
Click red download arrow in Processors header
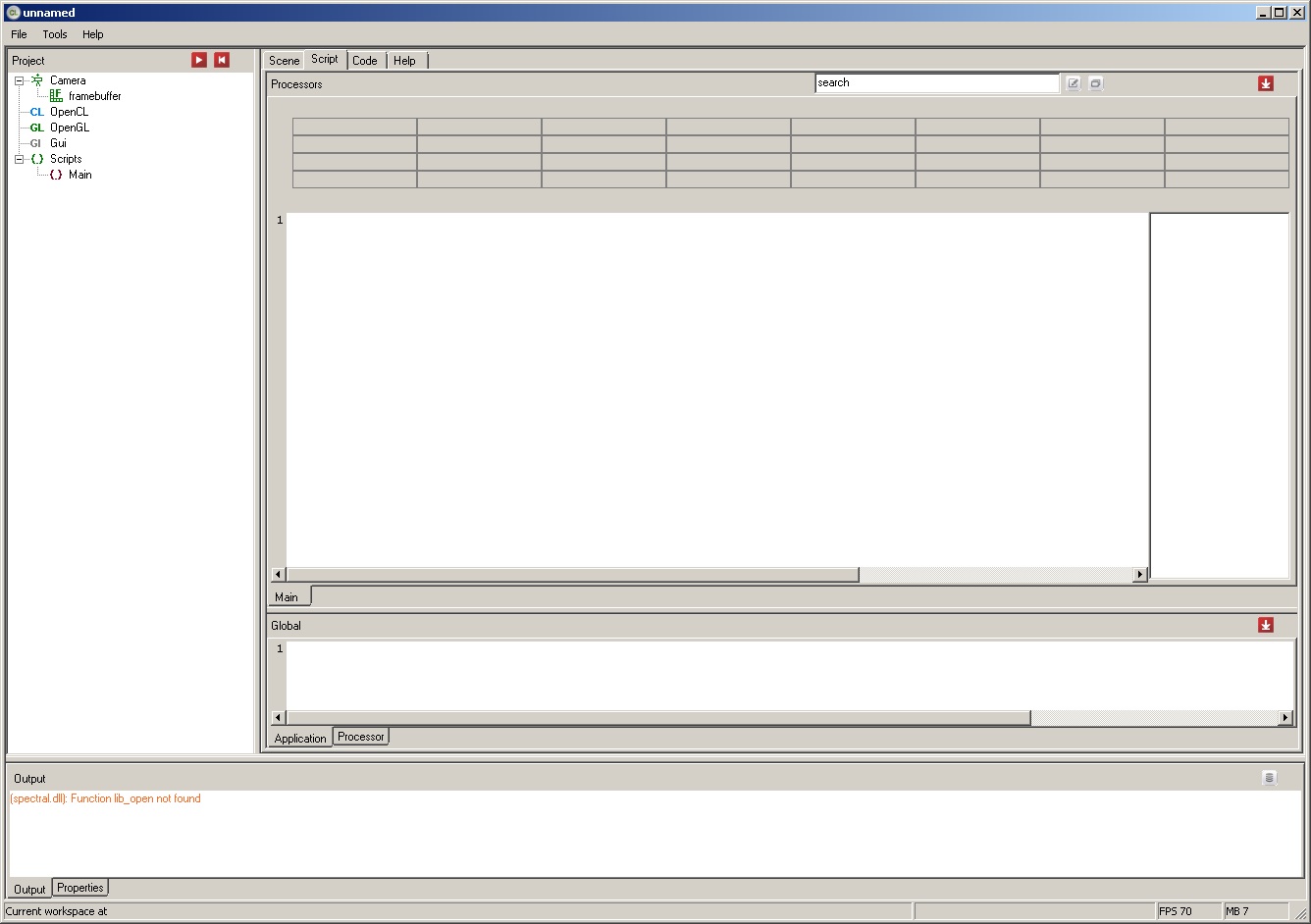tap(1266, 83)
